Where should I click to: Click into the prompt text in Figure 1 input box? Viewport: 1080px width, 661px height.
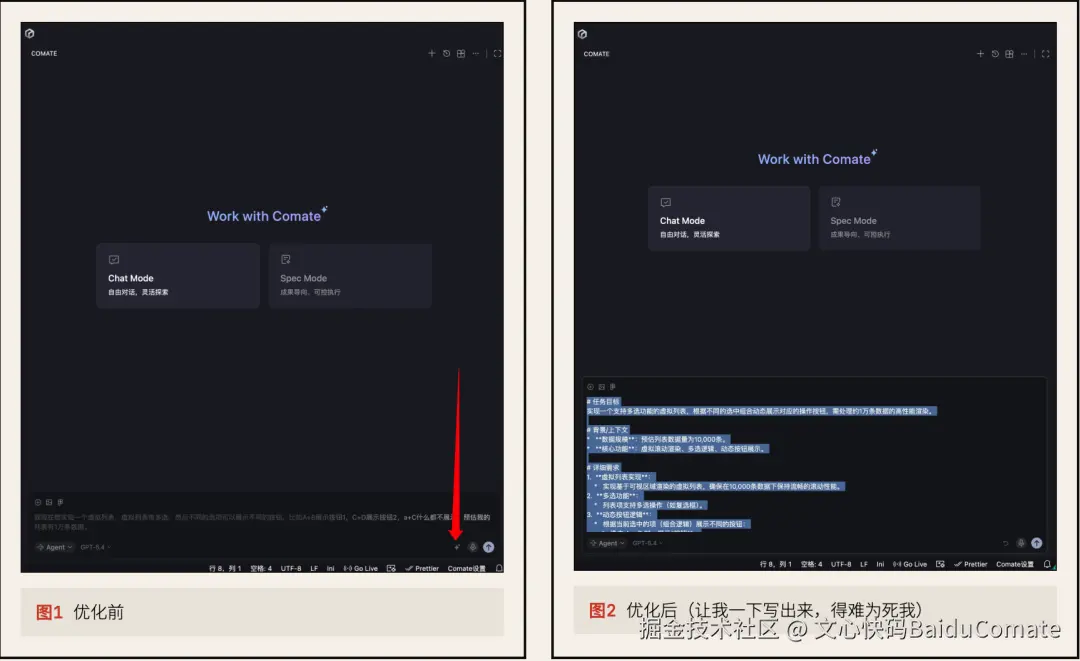pyautogui.click(x=262, y=521)
